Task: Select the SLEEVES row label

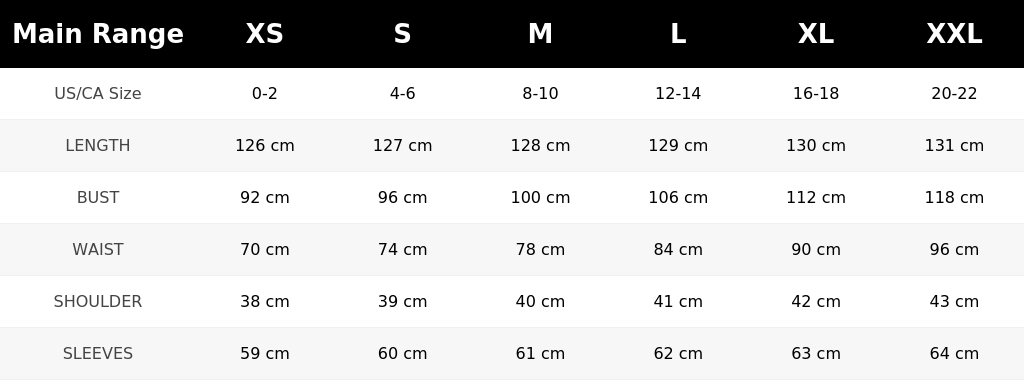Action: 98,353
